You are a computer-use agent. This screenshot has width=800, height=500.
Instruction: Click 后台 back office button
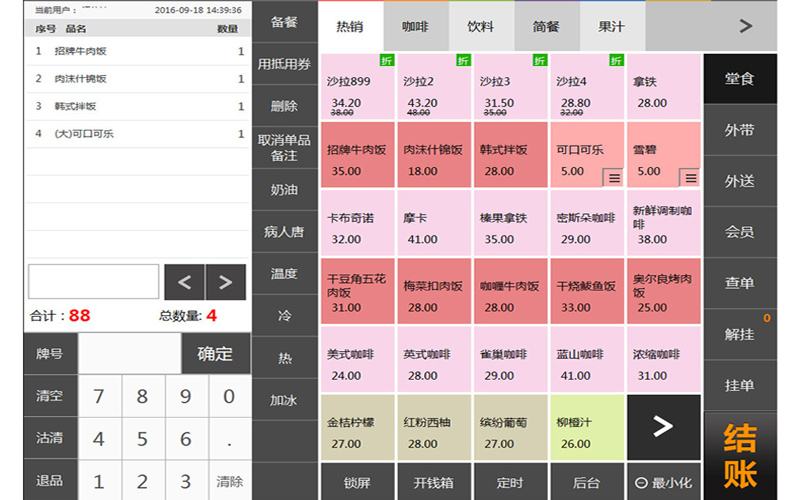[587, 482]
